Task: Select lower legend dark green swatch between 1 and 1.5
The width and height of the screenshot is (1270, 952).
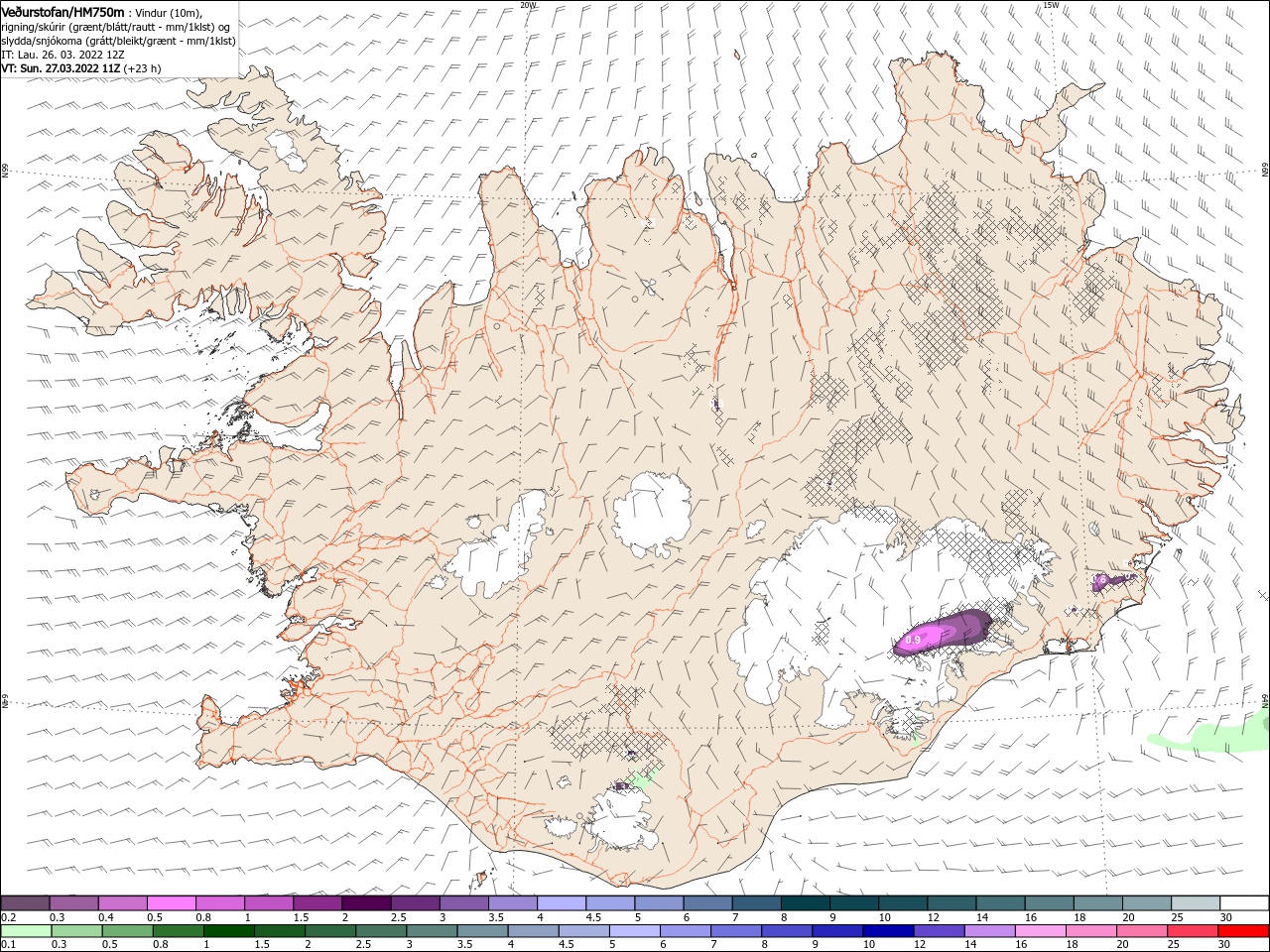Action: [228, 931]
